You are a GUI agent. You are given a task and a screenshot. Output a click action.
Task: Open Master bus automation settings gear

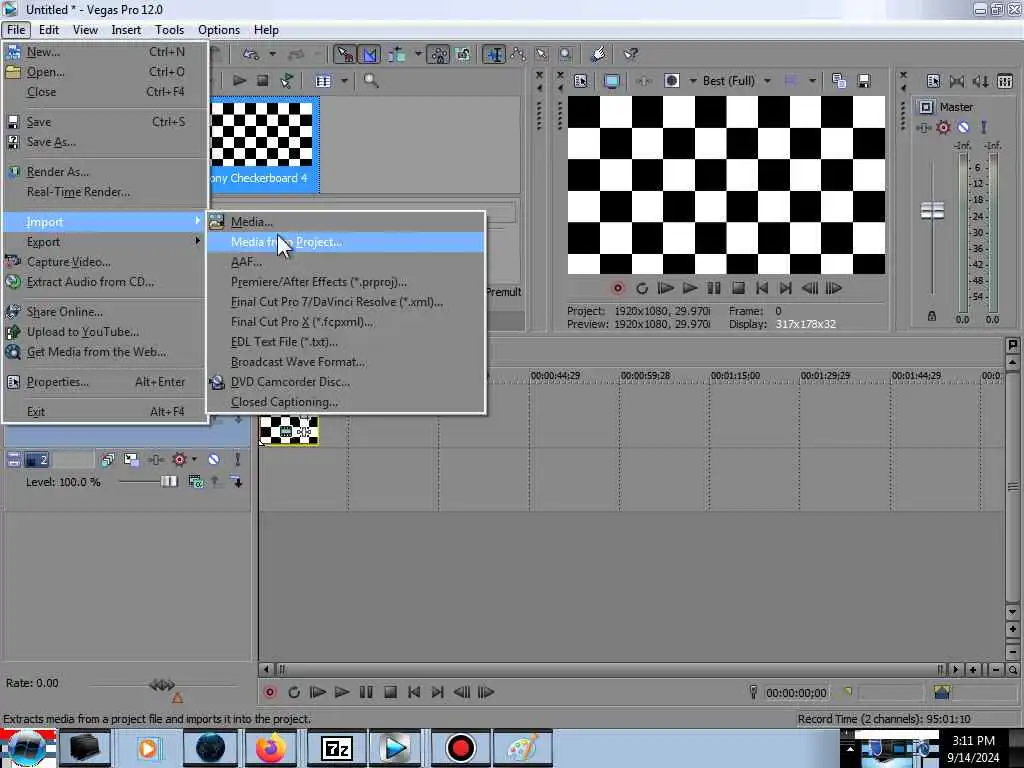point(943,127)
